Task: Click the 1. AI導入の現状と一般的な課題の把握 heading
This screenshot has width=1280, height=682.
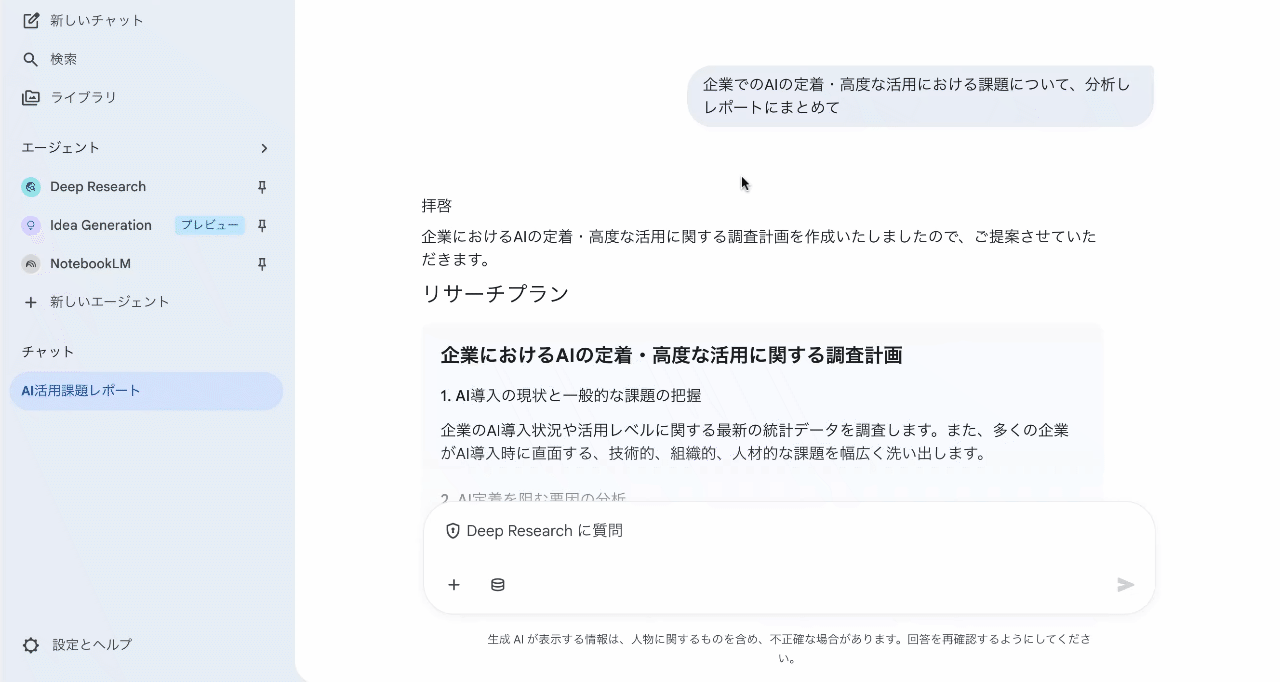Action: [570, 395]
